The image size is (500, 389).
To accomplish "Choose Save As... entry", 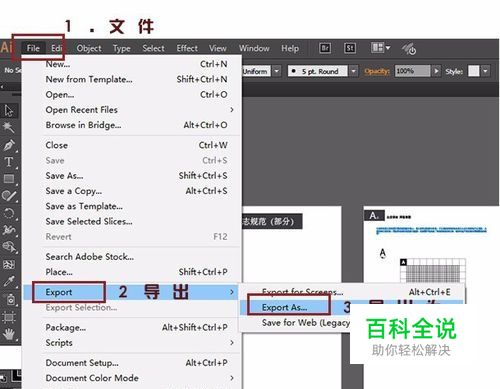I will pos(132,176).
